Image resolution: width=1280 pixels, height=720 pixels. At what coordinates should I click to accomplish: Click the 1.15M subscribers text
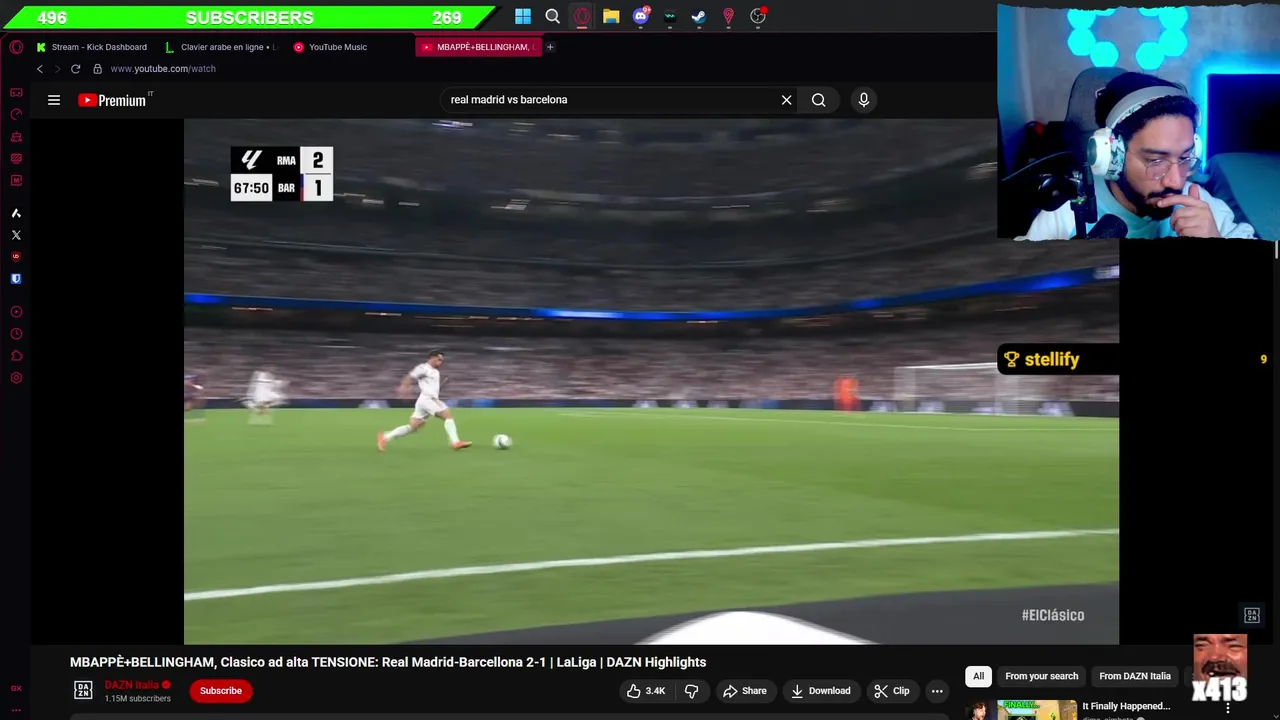pos(137,698)
